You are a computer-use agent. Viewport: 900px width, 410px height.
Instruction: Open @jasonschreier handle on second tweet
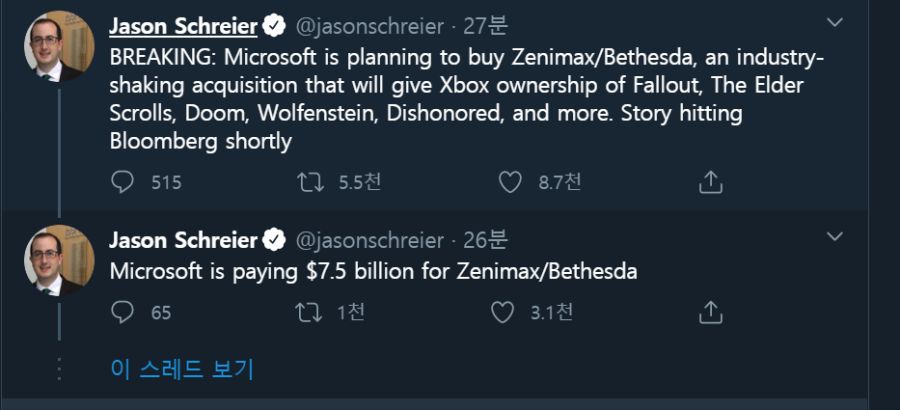click(370, 241)
